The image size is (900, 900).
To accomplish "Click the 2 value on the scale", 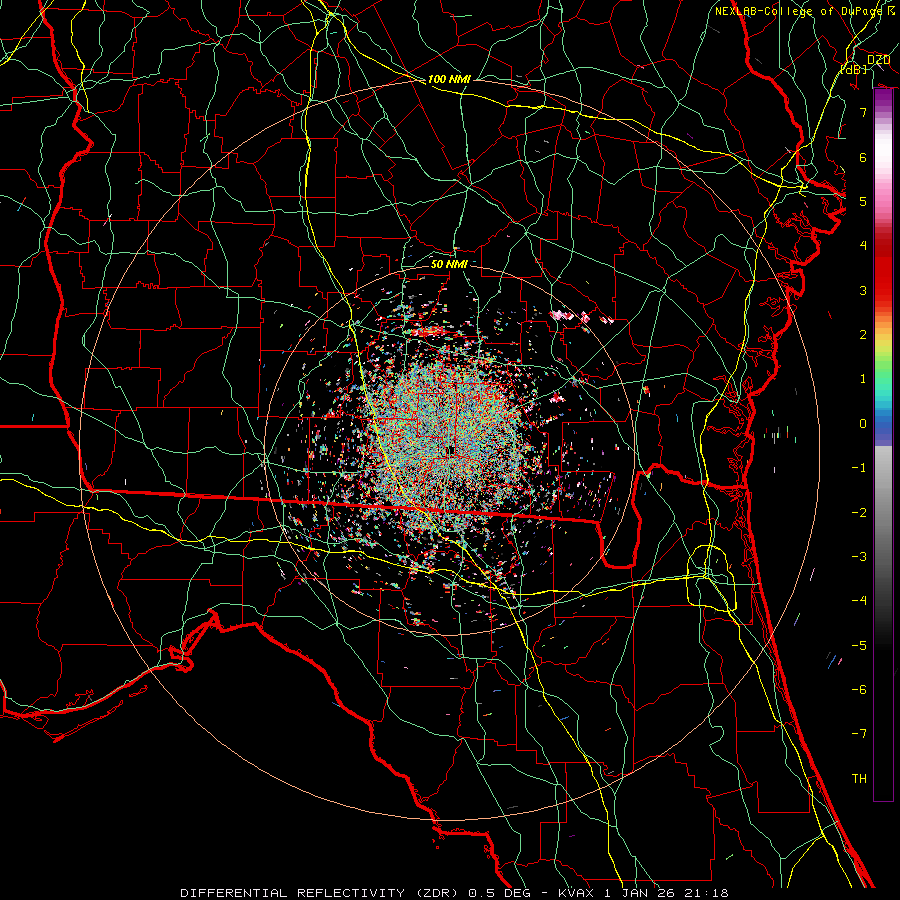I will [x=863, y=334].
